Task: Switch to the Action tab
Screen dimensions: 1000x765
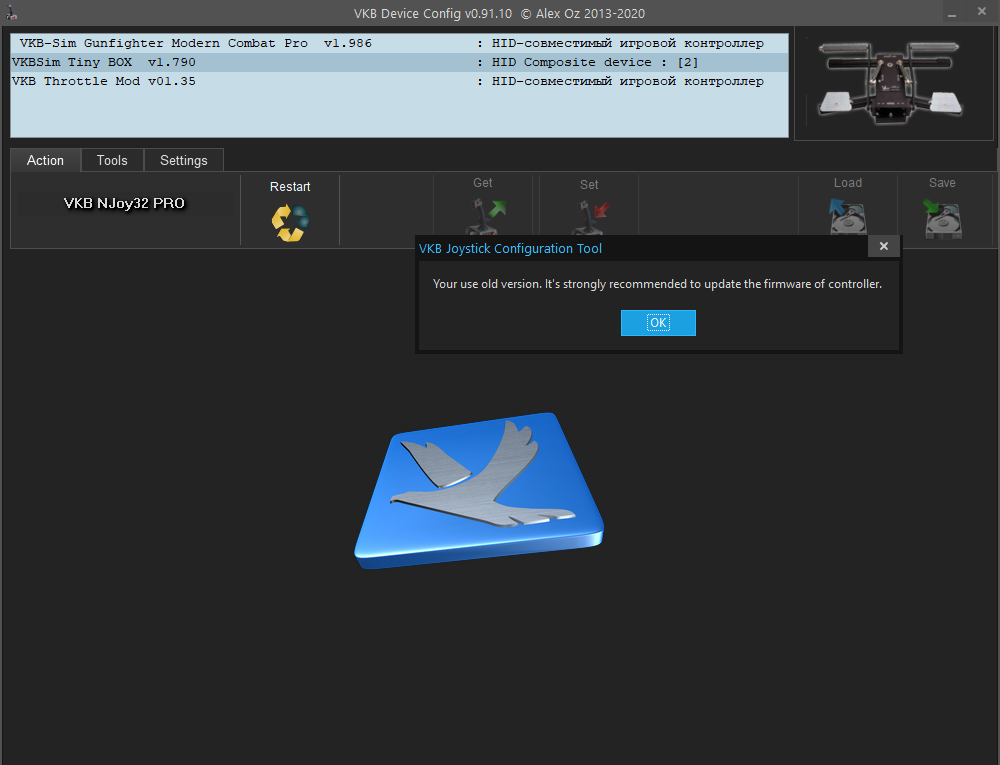Action: (45, 160)
